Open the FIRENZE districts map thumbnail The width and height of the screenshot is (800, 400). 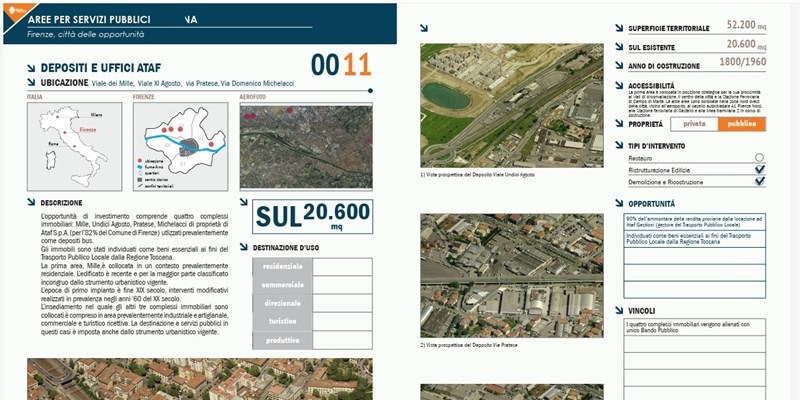(x=181, y=146)
